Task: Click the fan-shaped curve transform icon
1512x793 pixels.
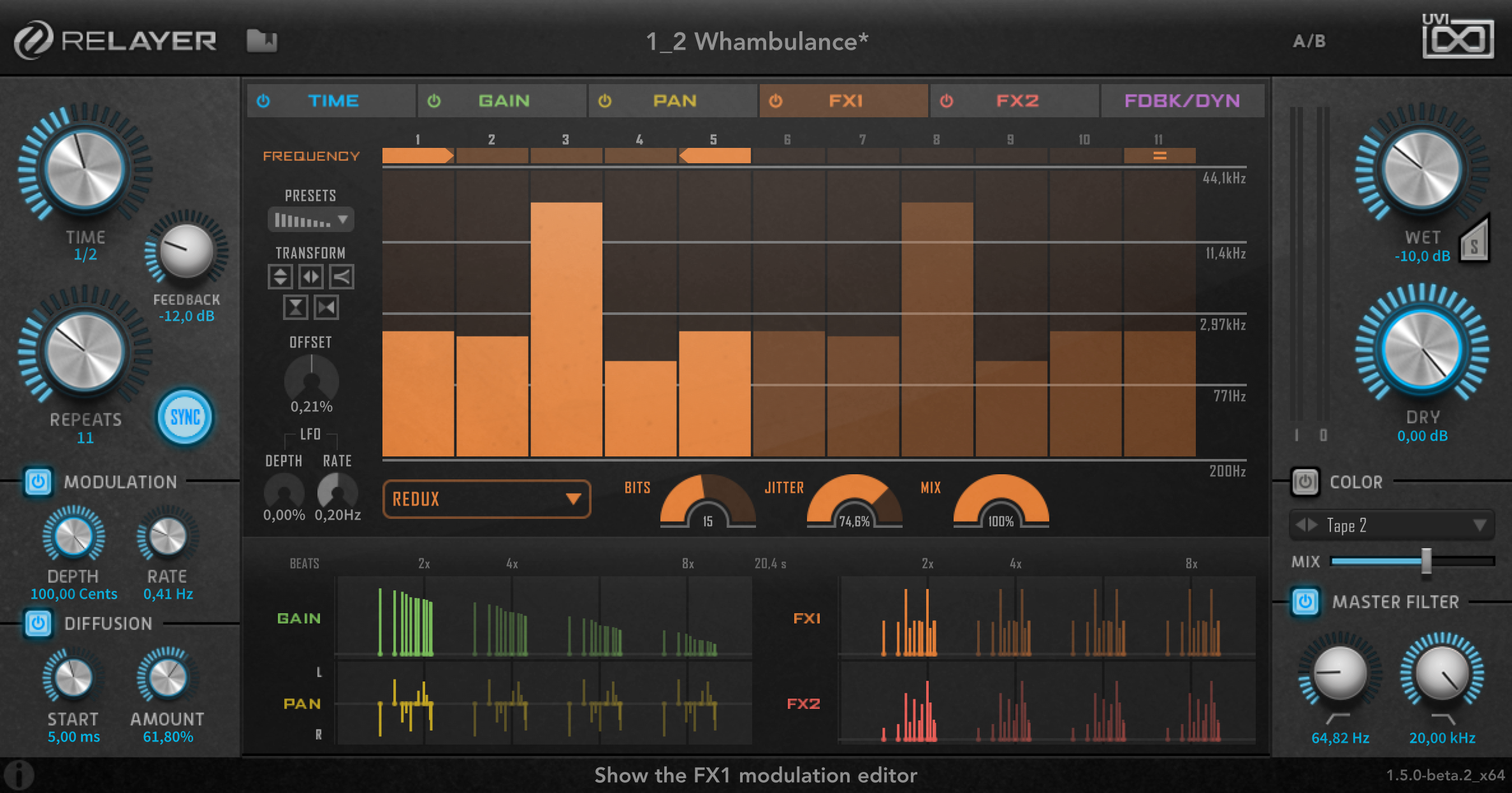Action: point(342,277)
